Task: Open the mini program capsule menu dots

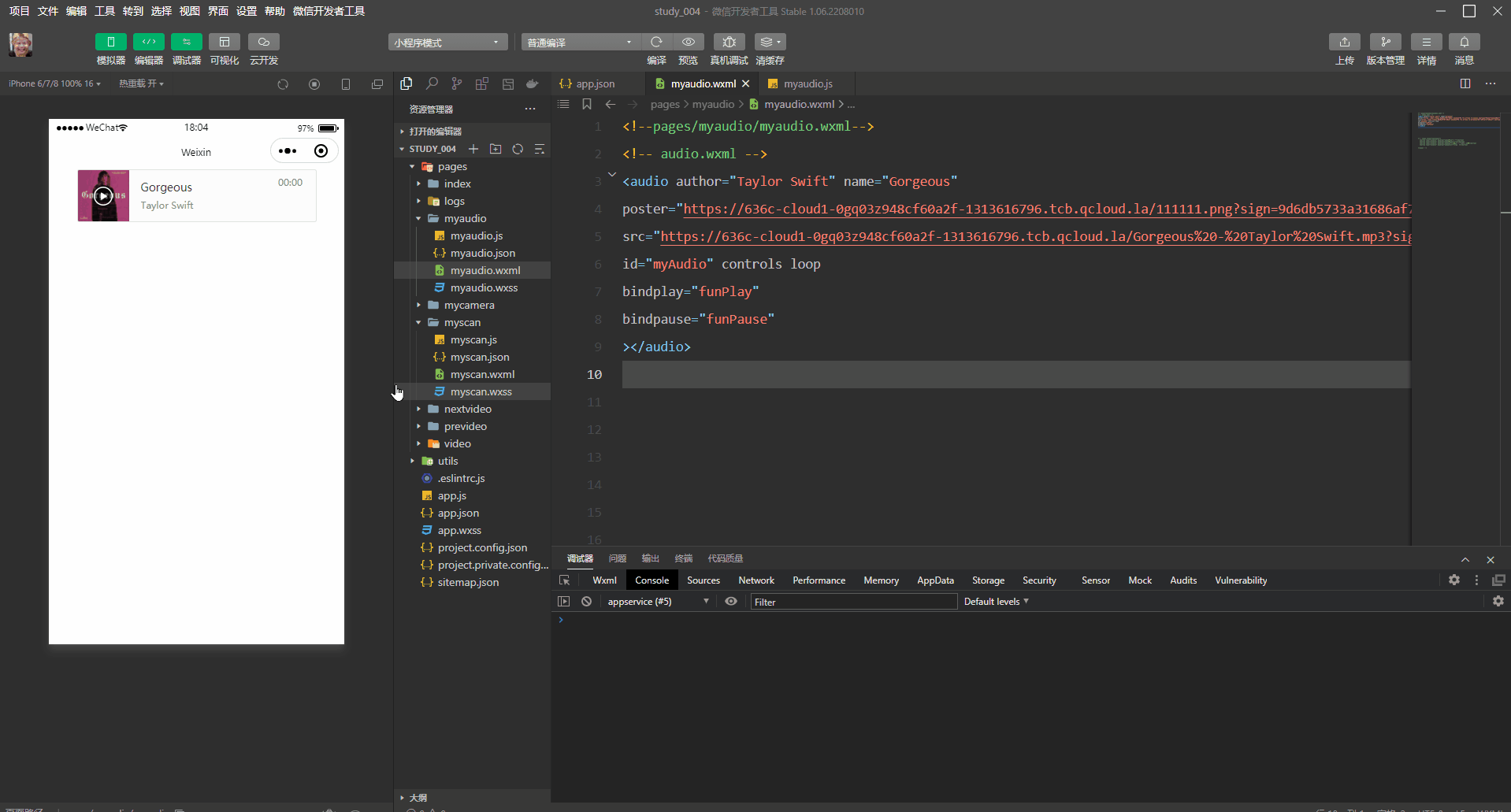Action: pos(288,151)
